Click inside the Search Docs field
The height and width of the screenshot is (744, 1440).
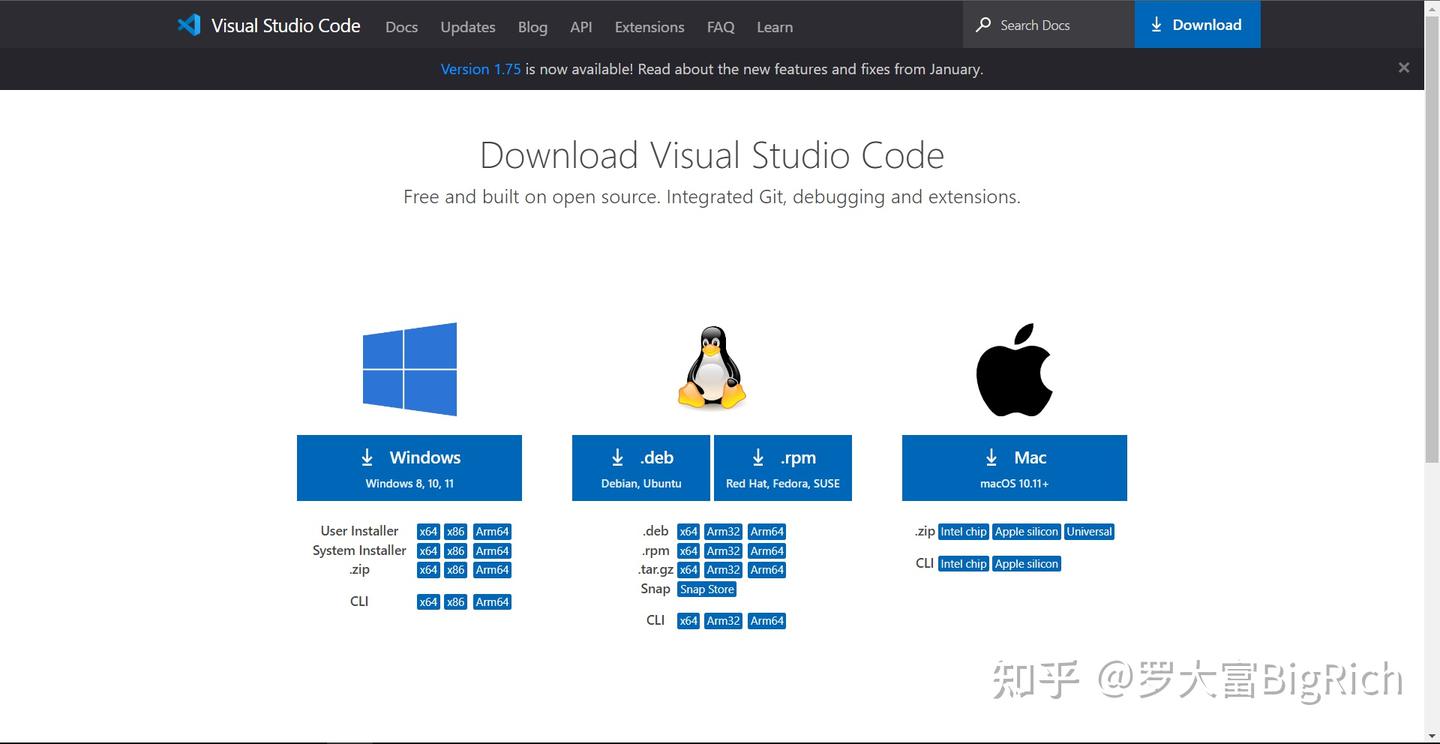click(1040, 24)
